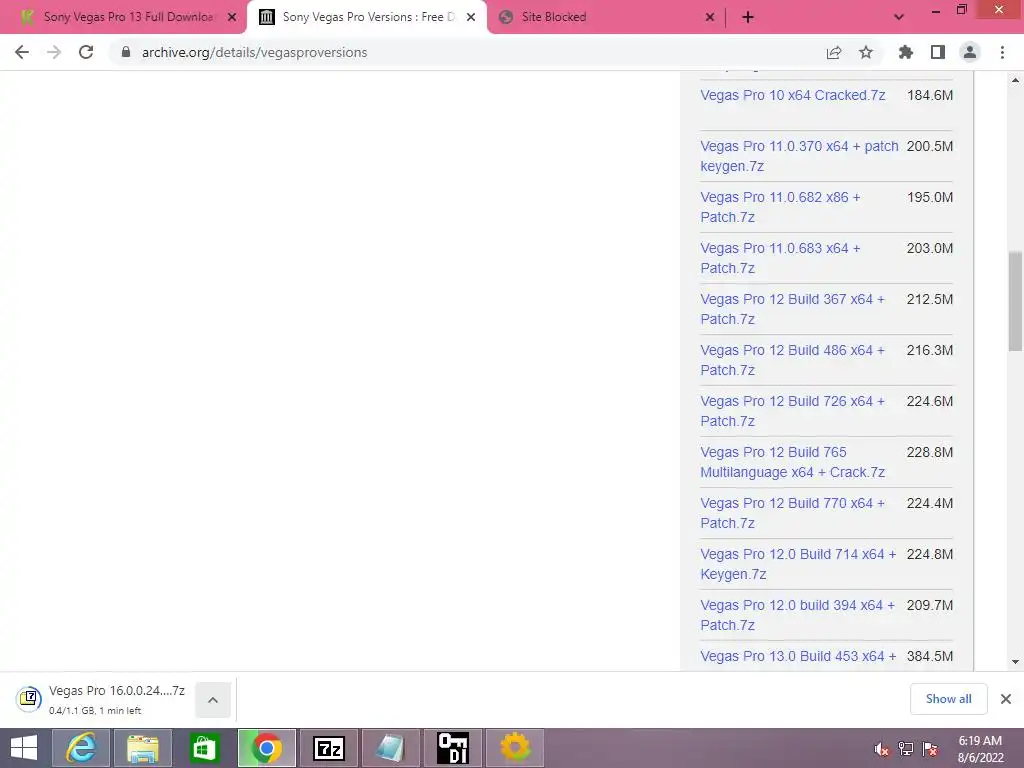
Task: Download Vegas Pro 12 Build 770 x64 + Patch.7z
Action: [793, 513]
